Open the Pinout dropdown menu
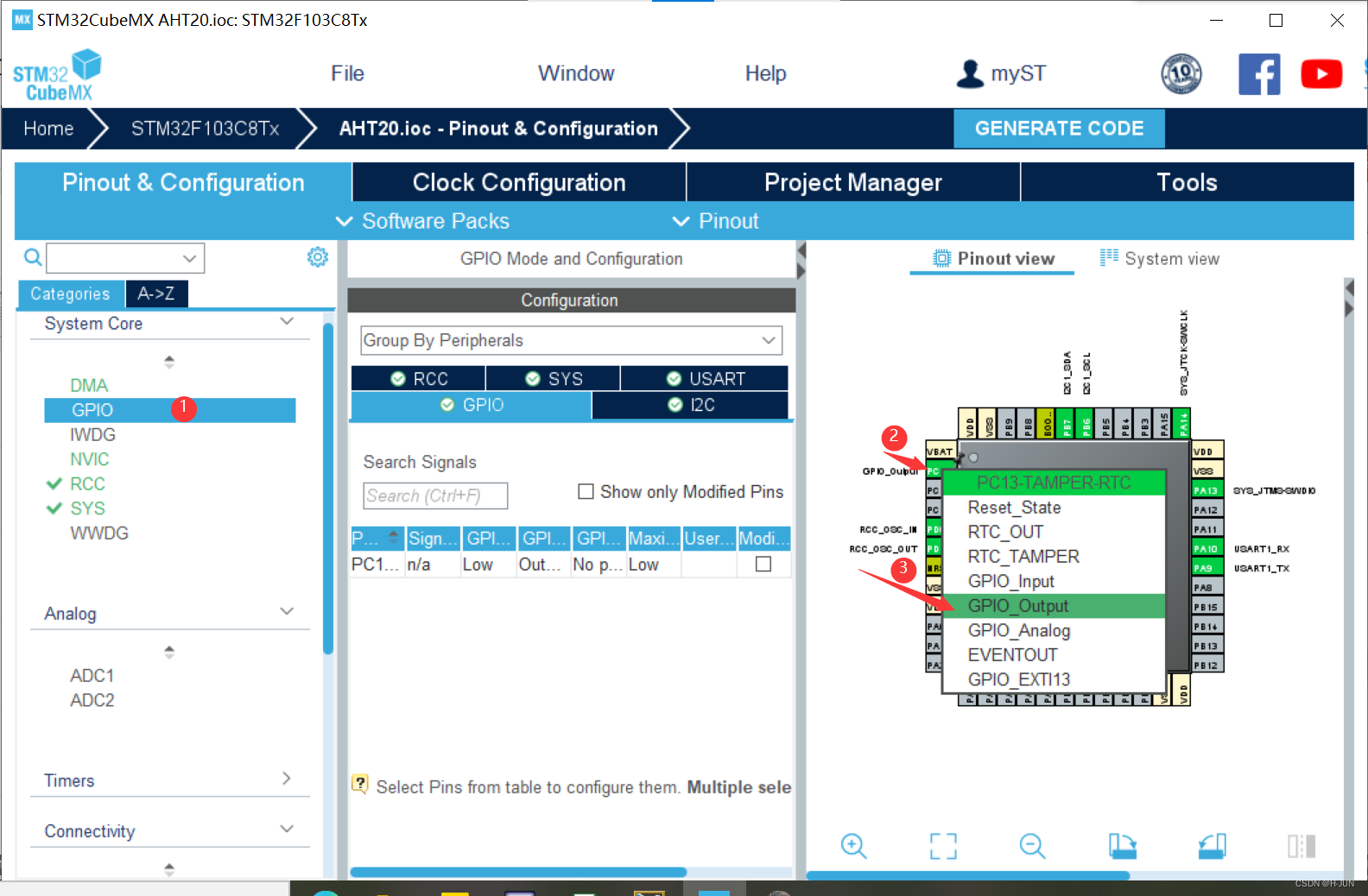The height and width of the screenshot is (896, 1368). [x=716, y=221]
